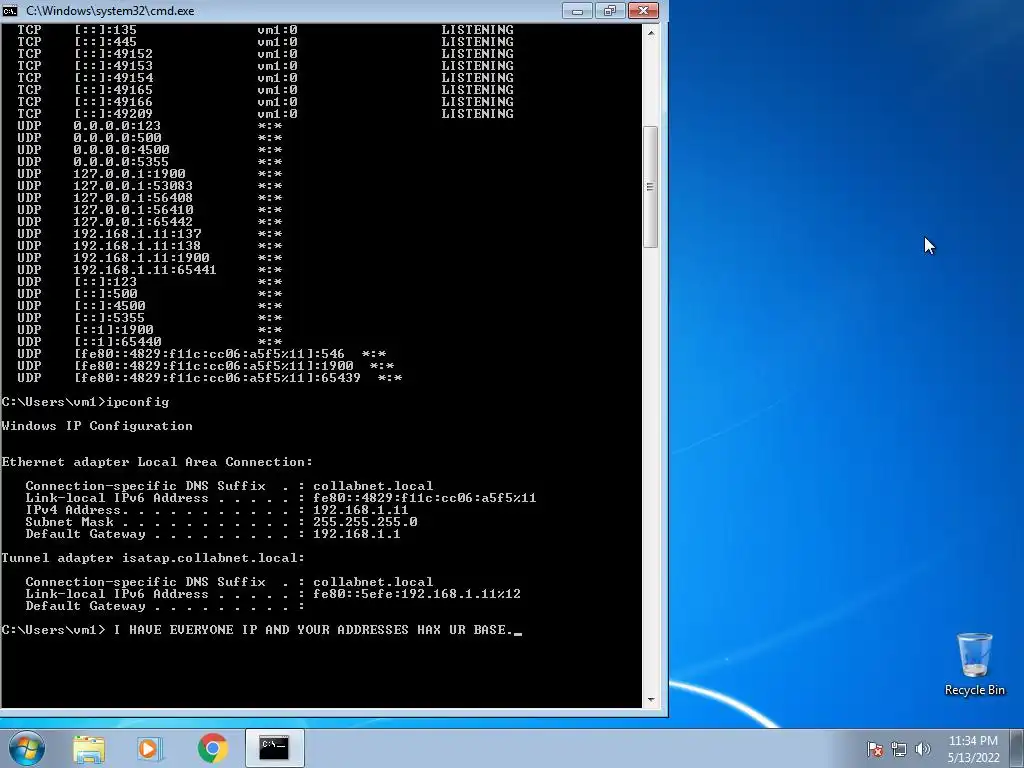Viewport: 1024px width, 768px height.
Task: Launch Windows Media Player from taskbar
Action: [x=150, y=748]
